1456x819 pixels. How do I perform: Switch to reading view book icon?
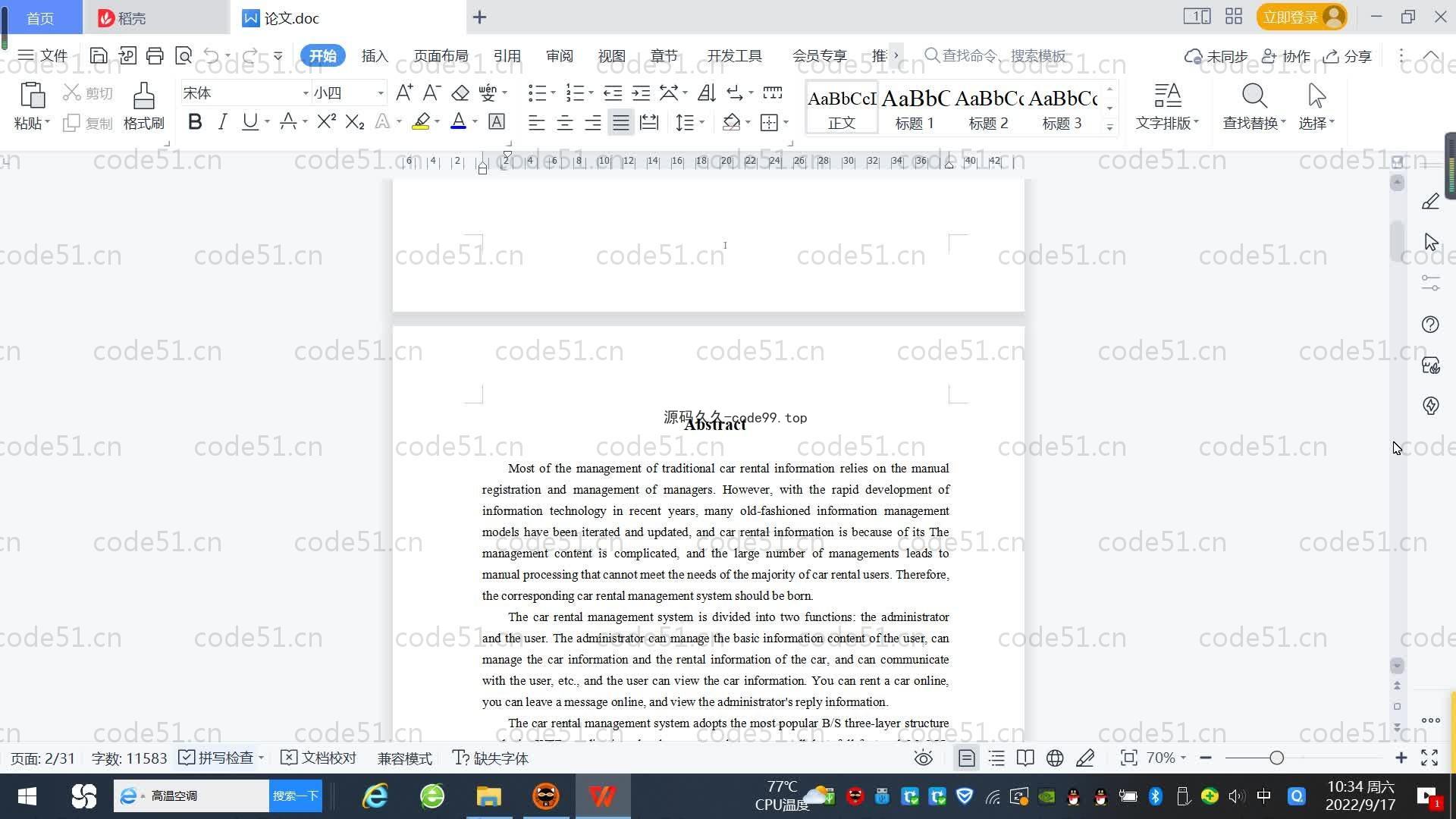[x=1025, y=758]
